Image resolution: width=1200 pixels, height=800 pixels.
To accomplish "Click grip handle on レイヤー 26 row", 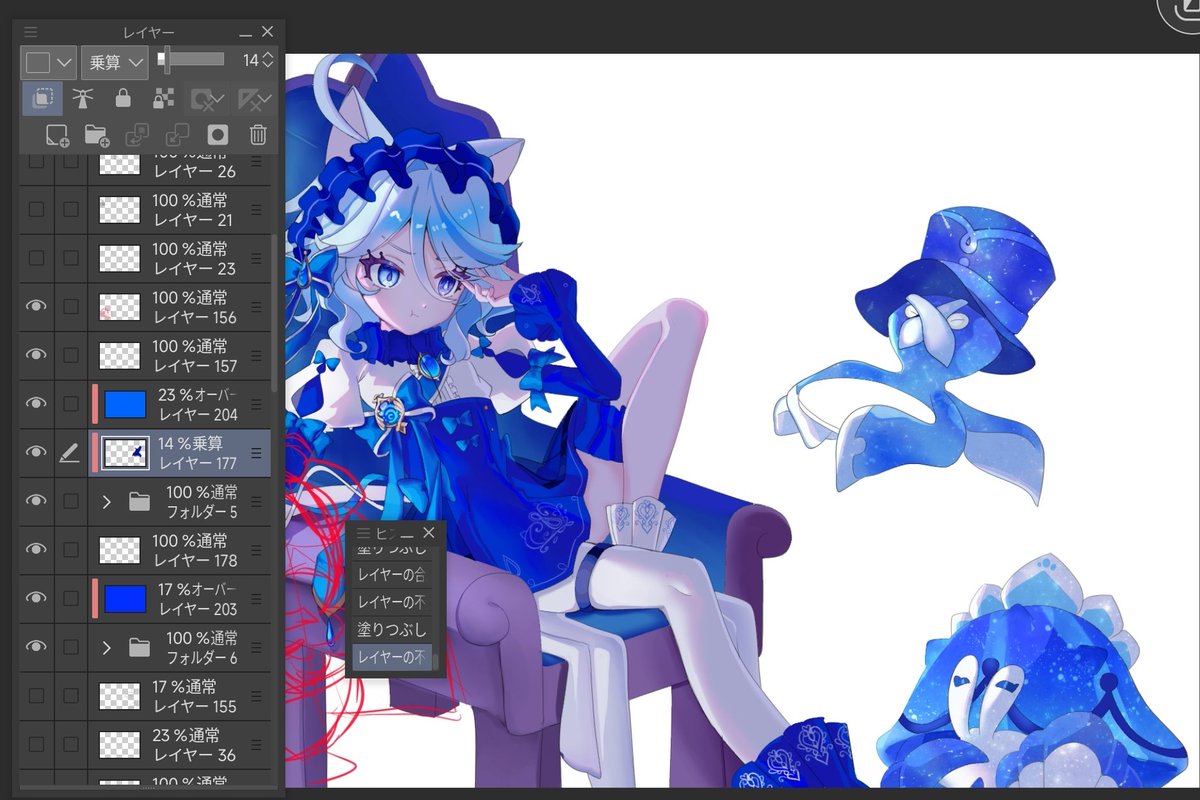I will (256, 162).
